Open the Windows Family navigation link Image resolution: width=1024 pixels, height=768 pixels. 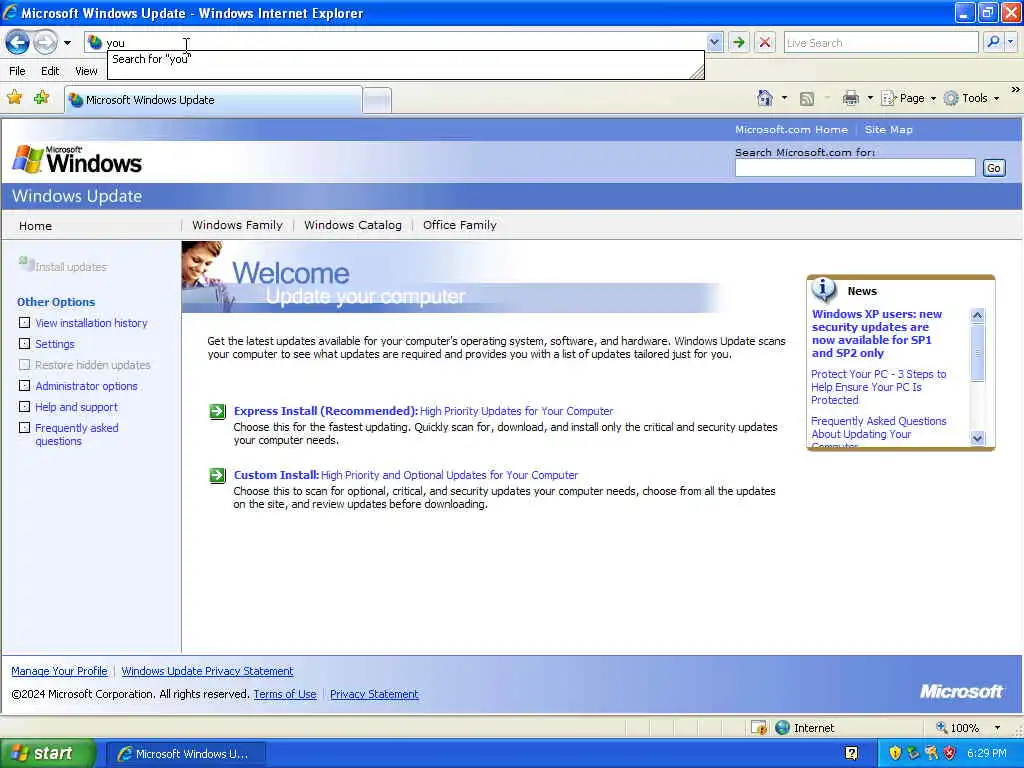237,225
